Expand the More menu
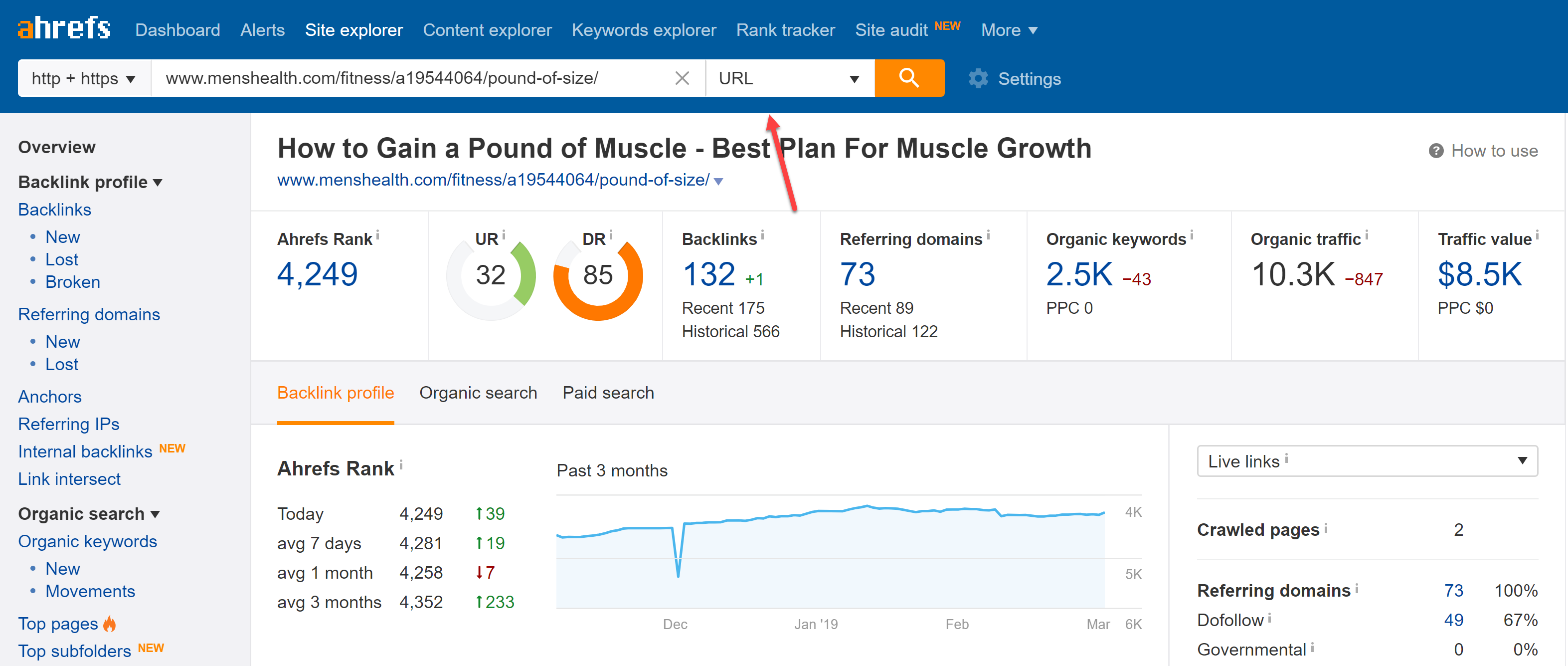This screenshot has width=1568, height=666. click(x=1009, y=30)
